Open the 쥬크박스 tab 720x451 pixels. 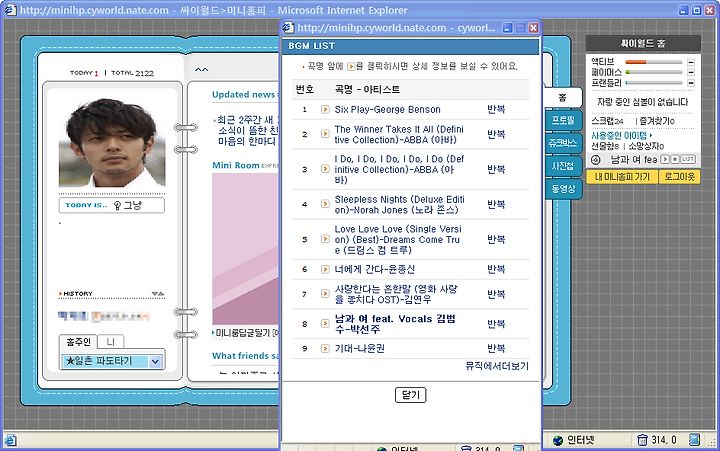point(563,143)
